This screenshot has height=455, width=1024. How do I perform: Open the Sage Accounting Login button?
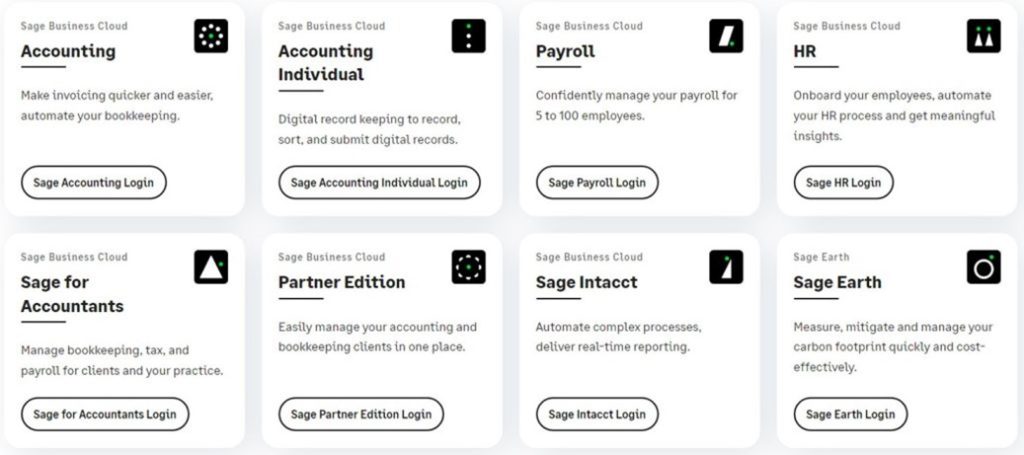point(93,183)
